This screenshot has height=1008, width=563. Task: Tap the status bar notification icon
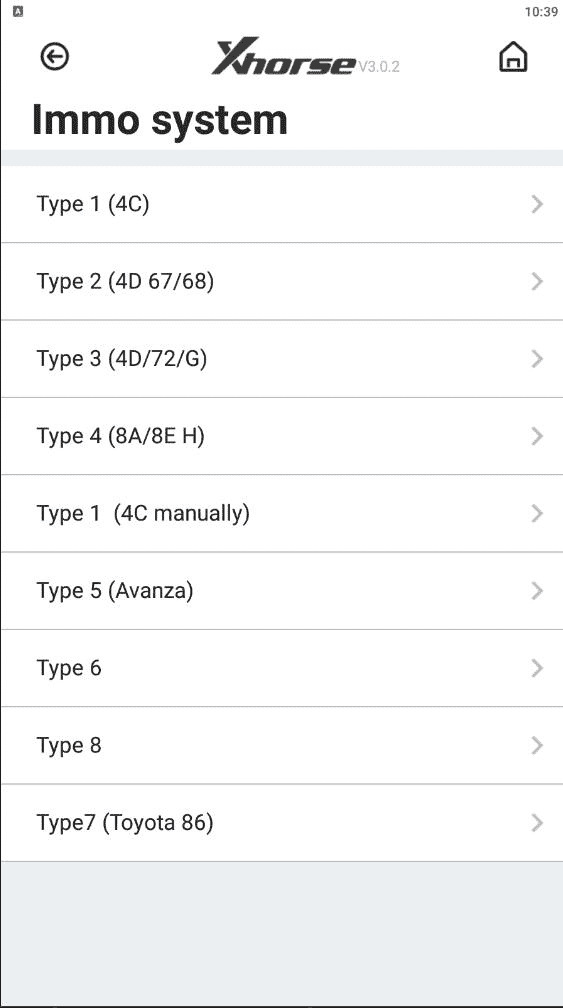[x=17, y=12]
